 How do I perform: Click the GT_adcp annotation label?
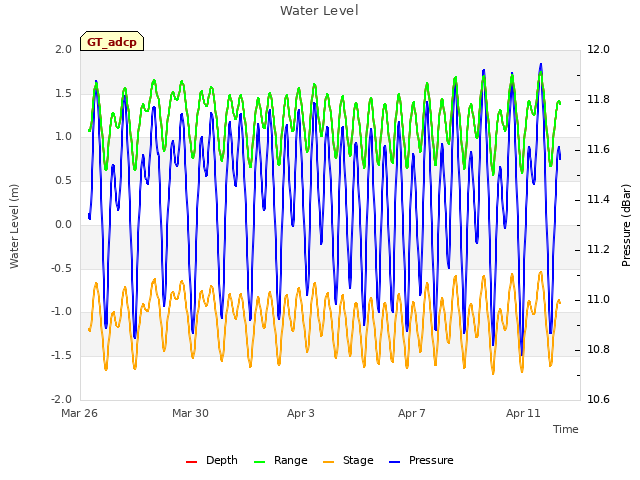tap(112, 42)
